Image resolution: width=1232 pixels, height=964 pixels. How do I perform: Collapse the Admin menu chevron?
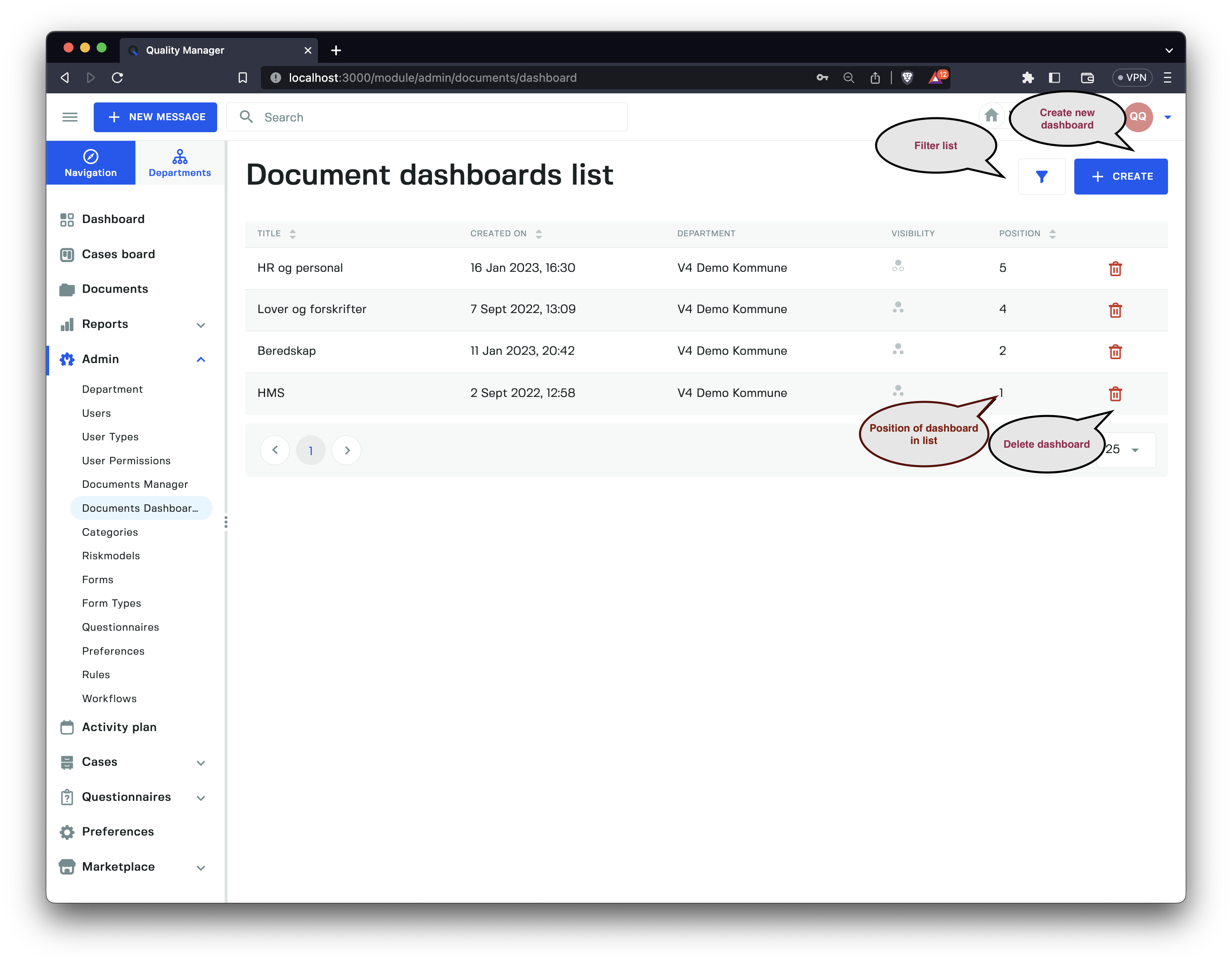201,359
